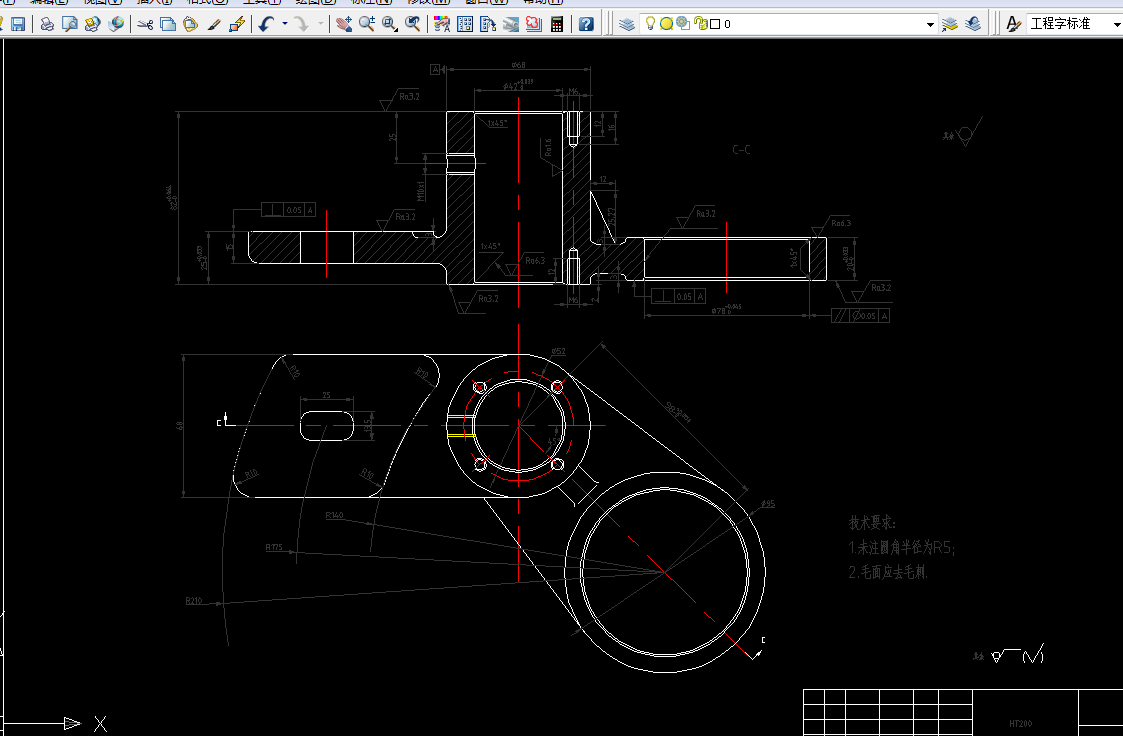Select the C-C section label text
This screenshot has width=1123, height=736.
click(741, 150)
